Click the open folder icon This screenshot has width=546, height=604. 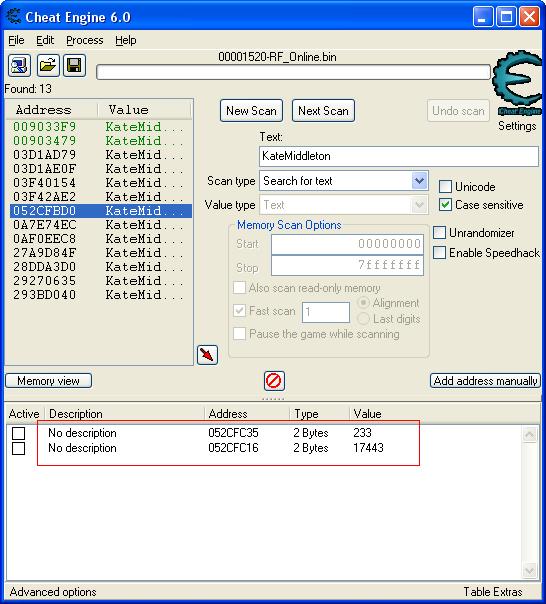tap(48, 65)
